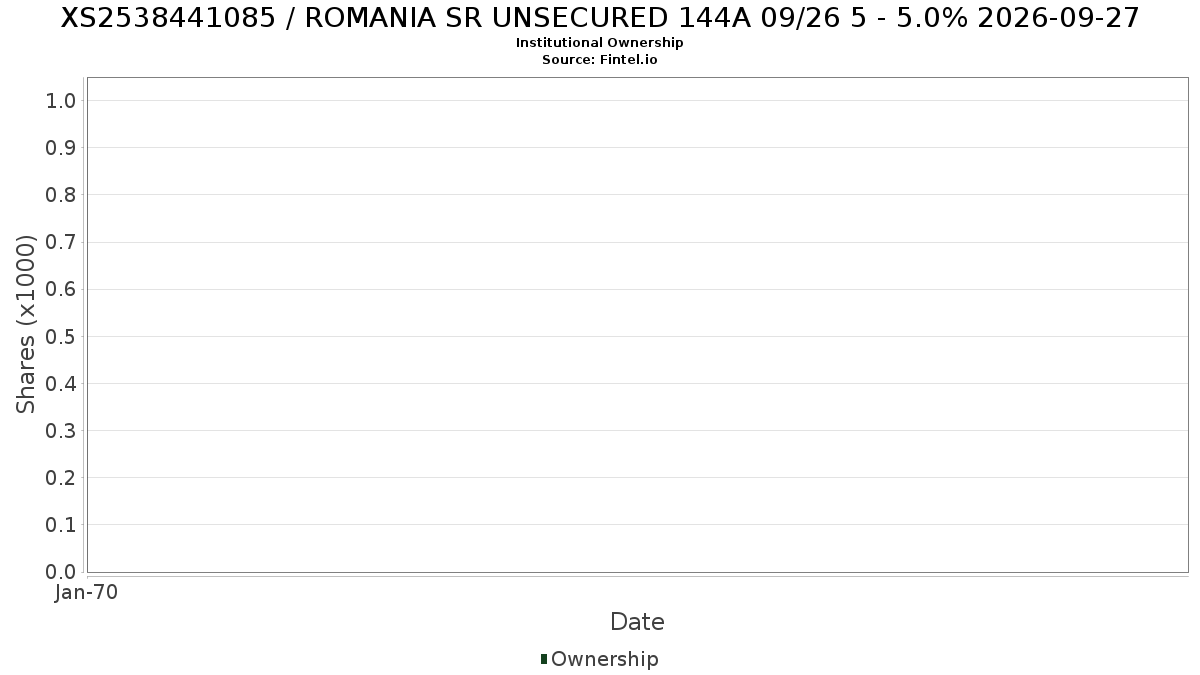Select the 0.1 y-axis tick label
Viewport: 1200px width, 675px height.
click(x=61, y=524)
